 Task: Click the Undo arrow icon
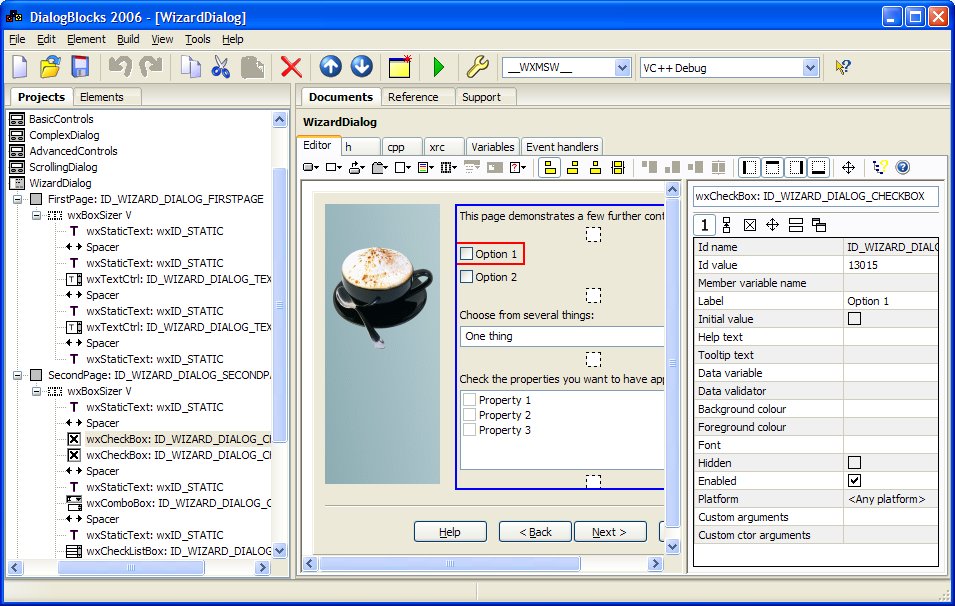point(119,66)
